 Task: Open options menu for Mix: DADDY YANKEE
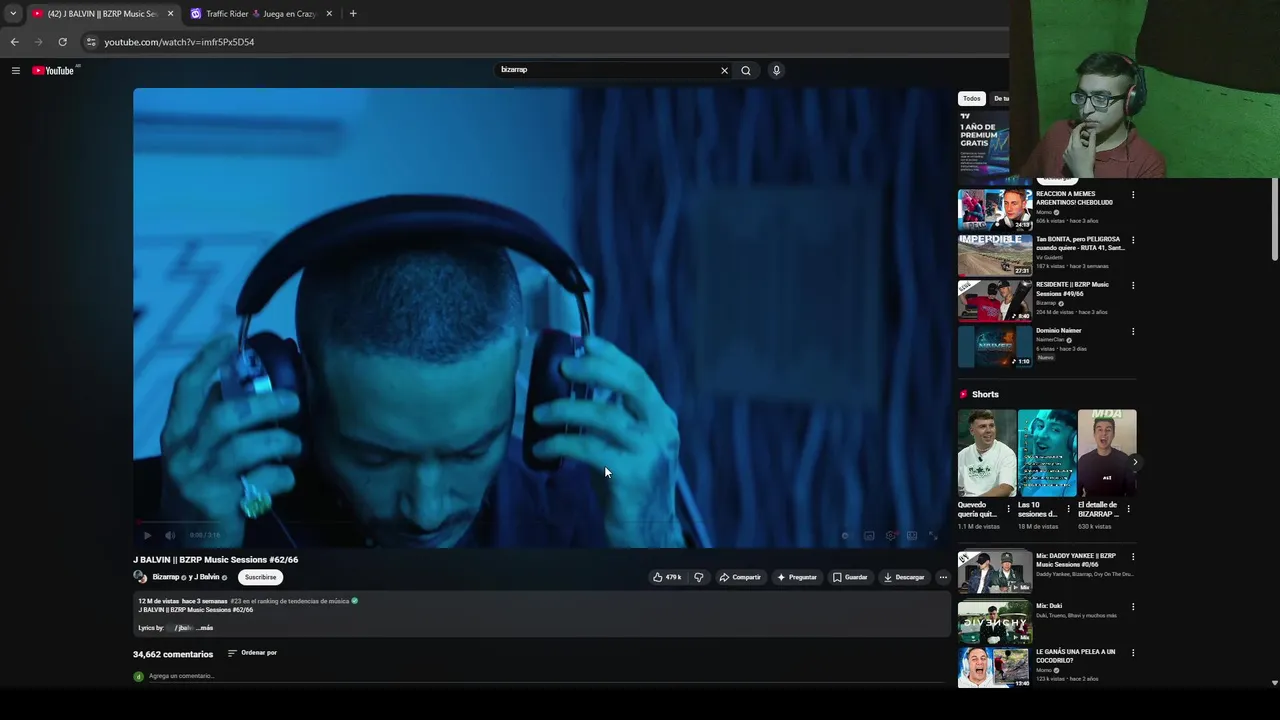tap(1133, 557)
